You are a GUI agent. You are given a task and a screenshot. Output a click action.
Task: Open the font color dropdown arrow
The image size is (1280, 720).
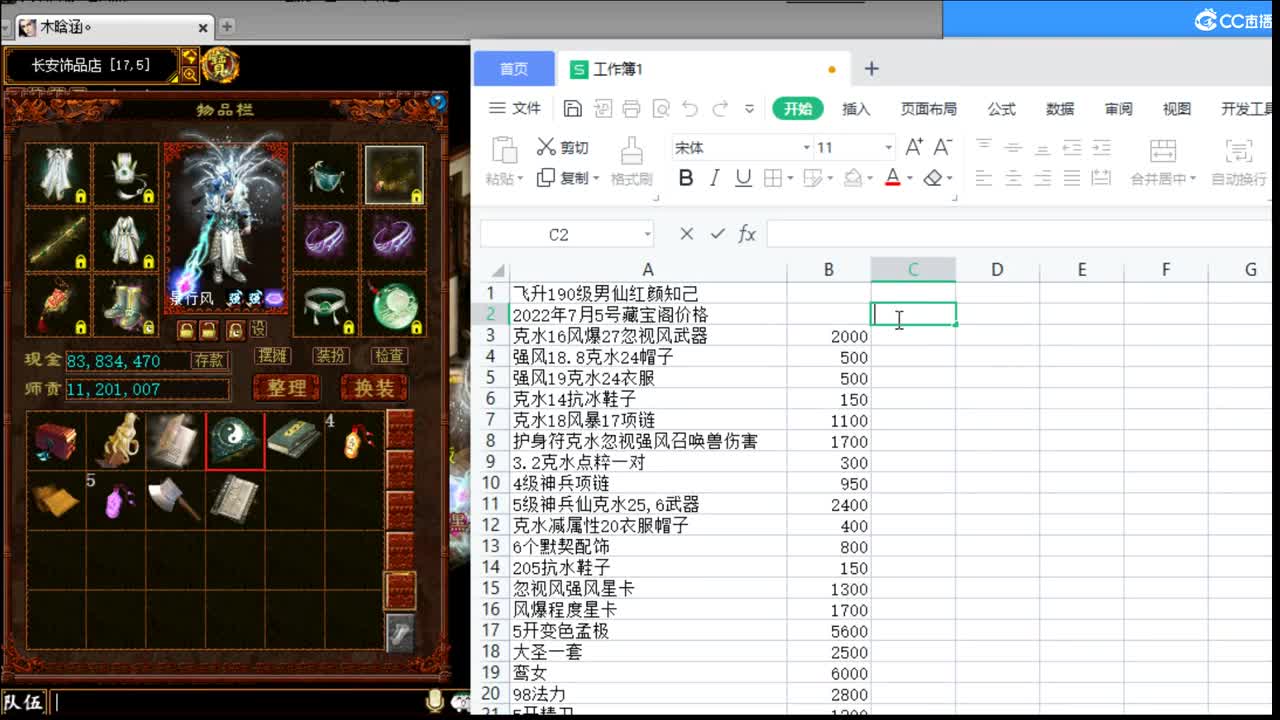(x=910, y=179)
